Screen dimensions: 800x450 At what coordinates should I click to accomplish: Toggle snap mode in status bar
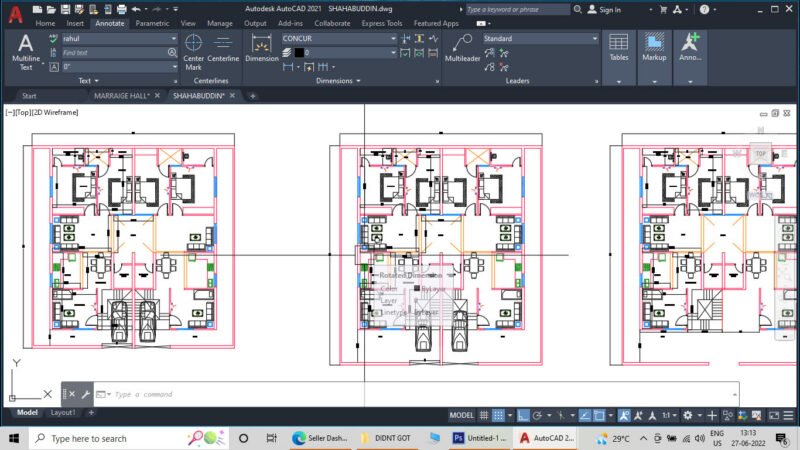(498, 415)
